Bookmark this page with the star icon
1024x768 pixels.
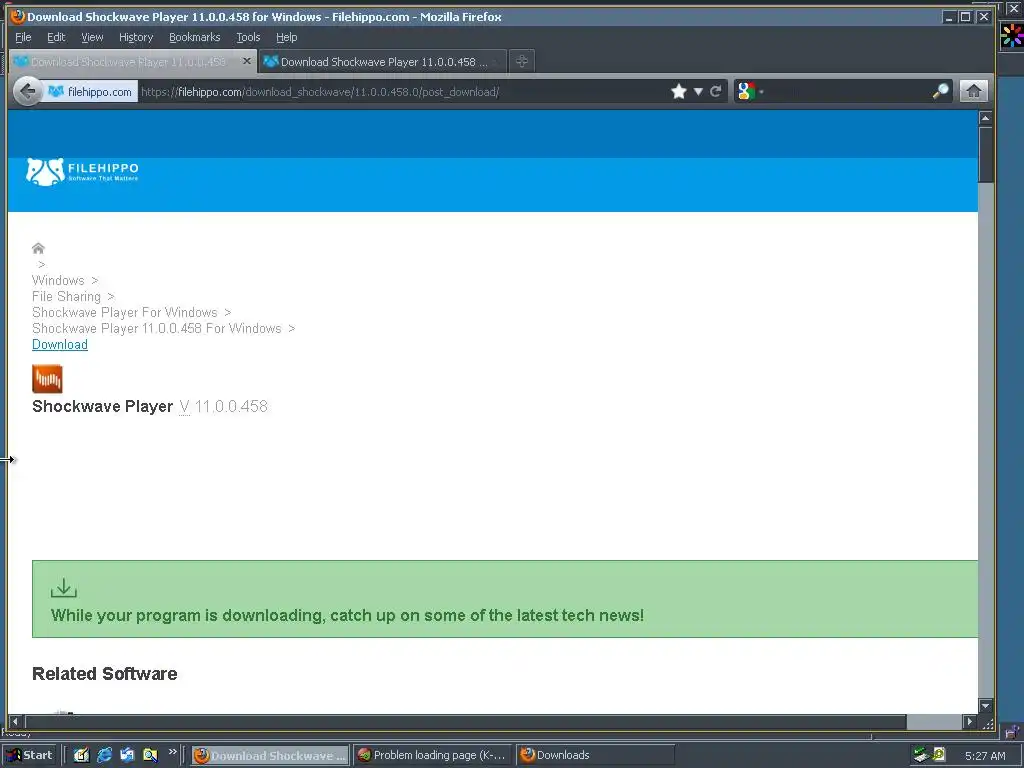tap(679, 91)
